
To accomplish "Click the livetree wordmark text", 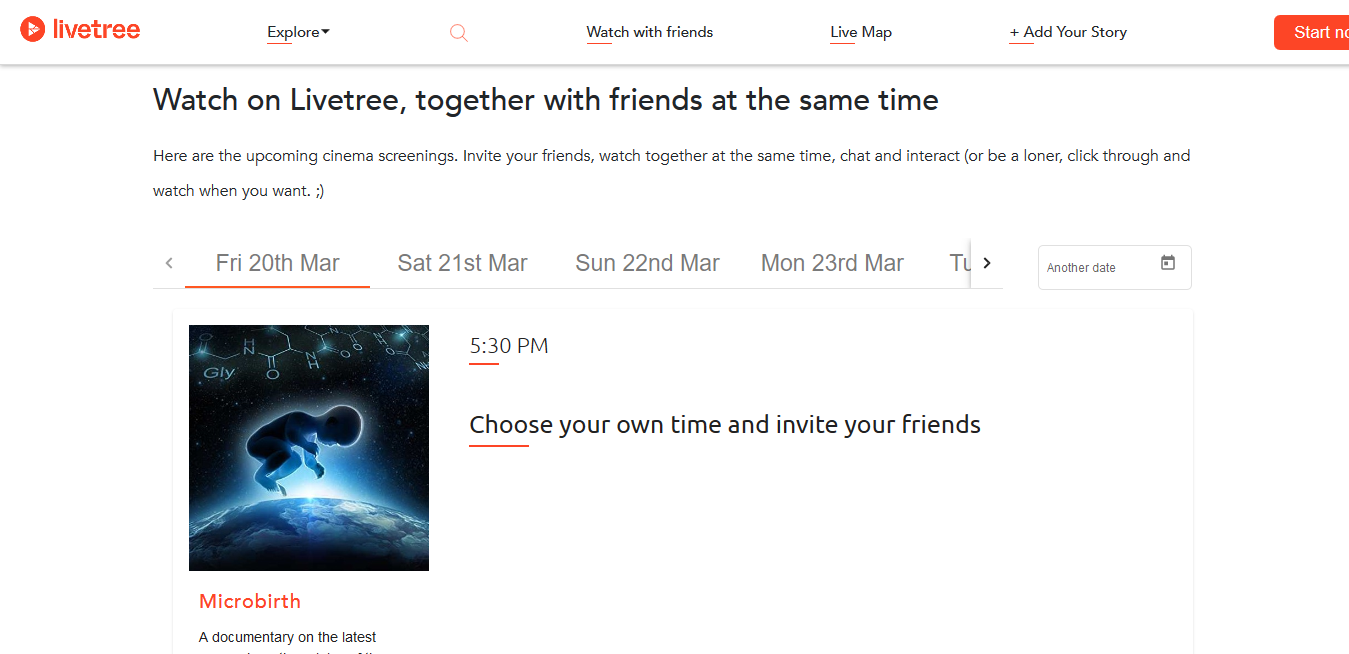I will tap(95, 30).
